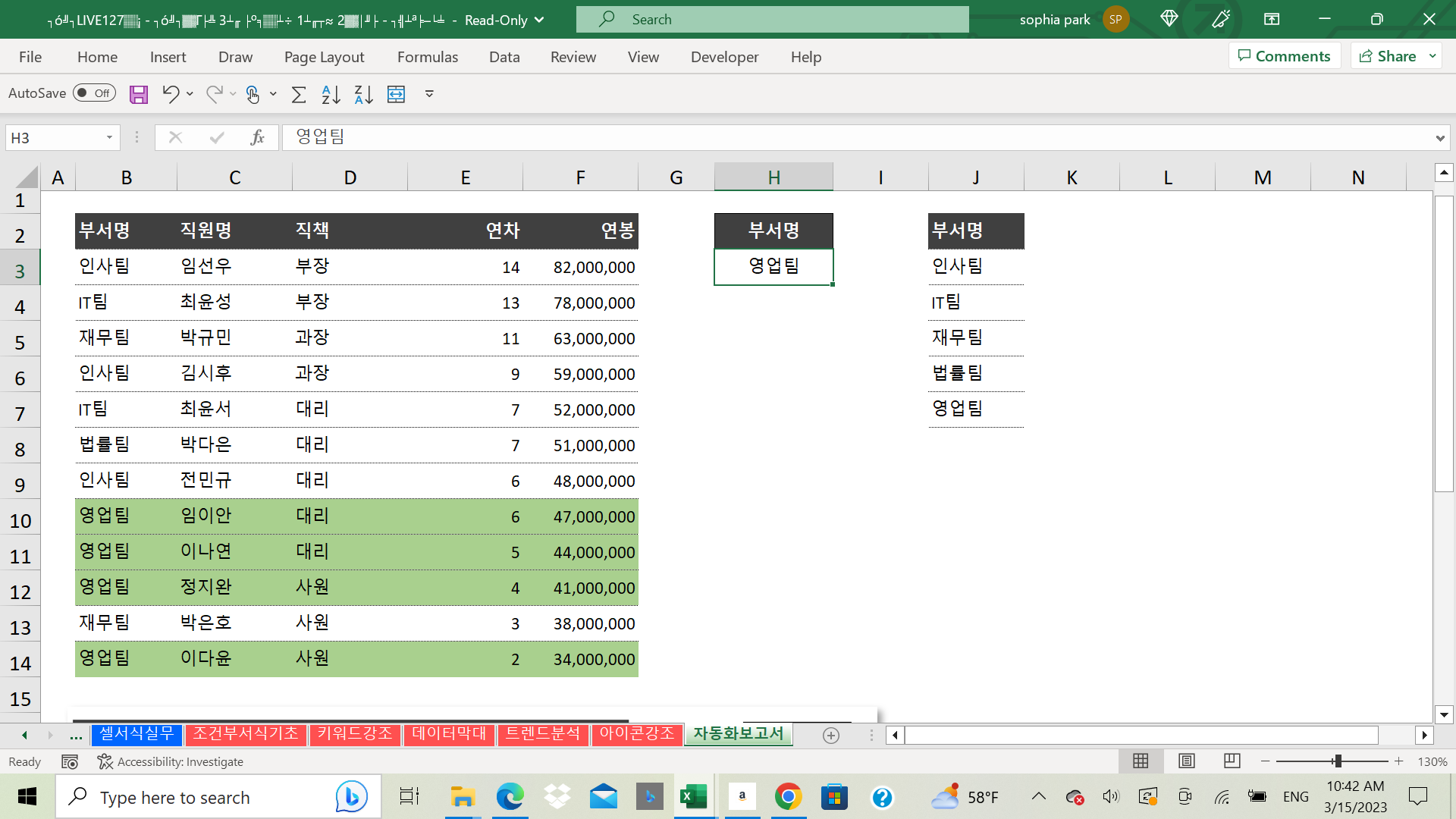This screenshot has height=819, width=1456.
Task: Switch to the 트렌드분석 sheet tab
Action: [x=543, y=734]
